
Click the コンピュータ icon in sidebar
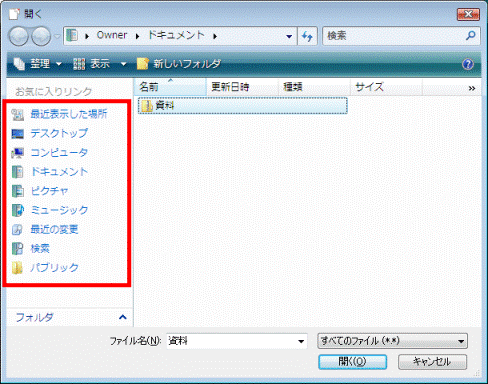pos(17,153)
